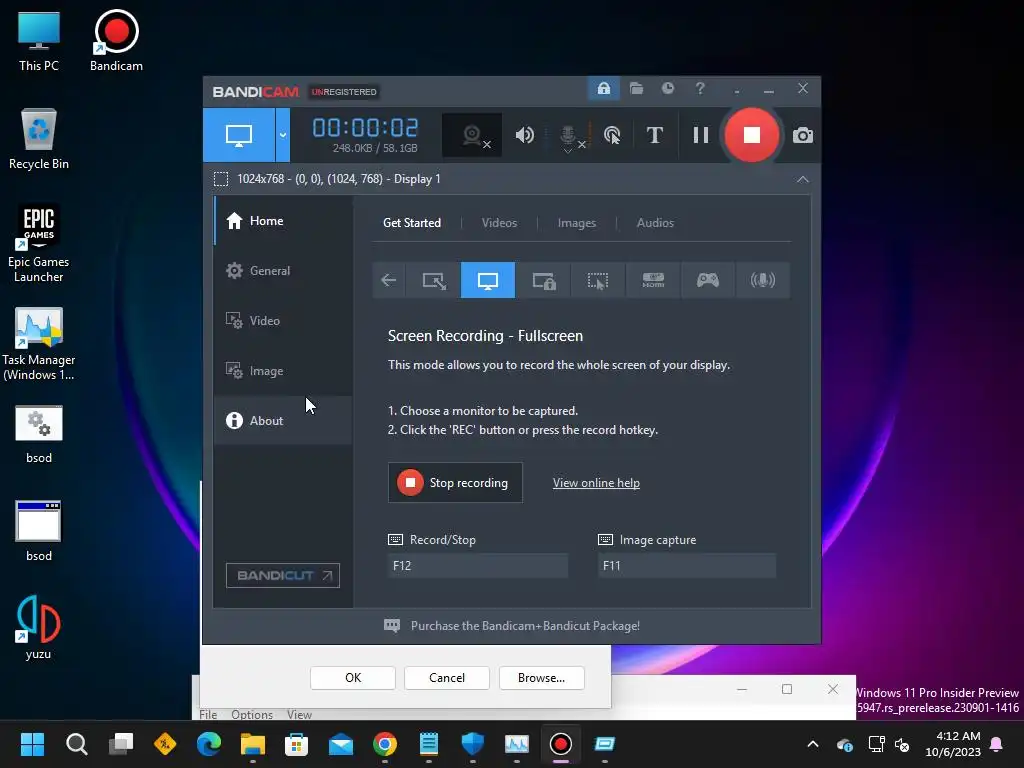Pause the recording
This screenshot has height=768, width=1024.
pyautogui.click(x=701, y=135)
